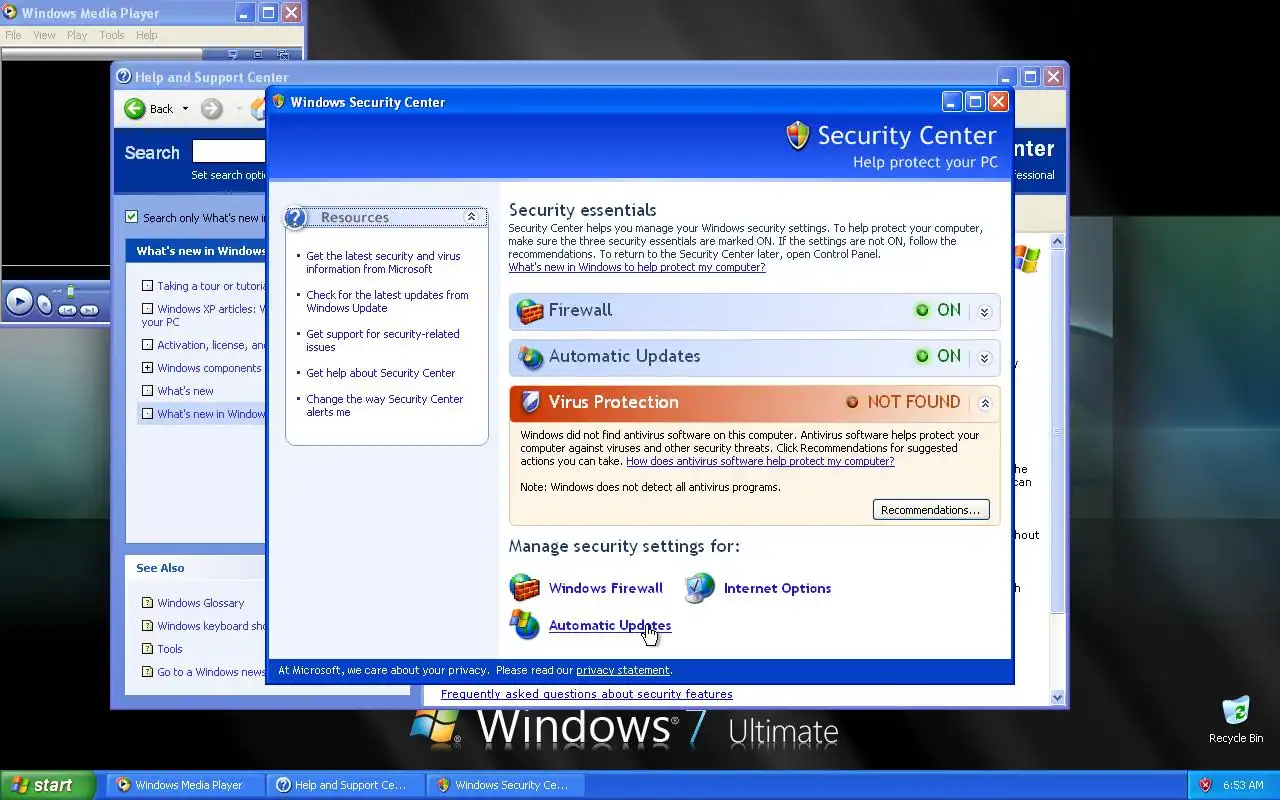Viewport: 1280px width, 800px height.
Task: Click the globe icon beside Automatic Updates status
Action: (530, 357)
